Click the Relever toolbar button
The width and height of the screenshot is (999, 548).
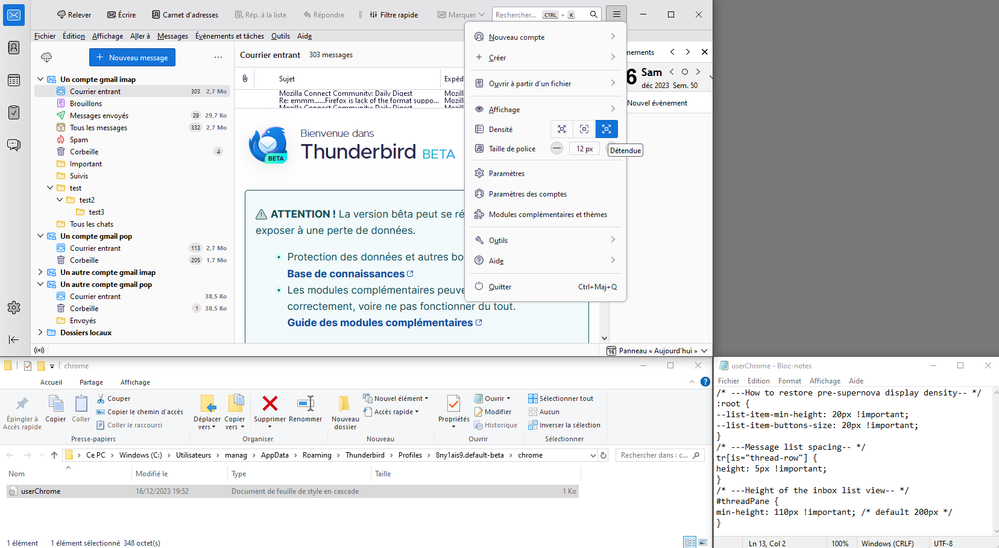(x=74, y=15)
